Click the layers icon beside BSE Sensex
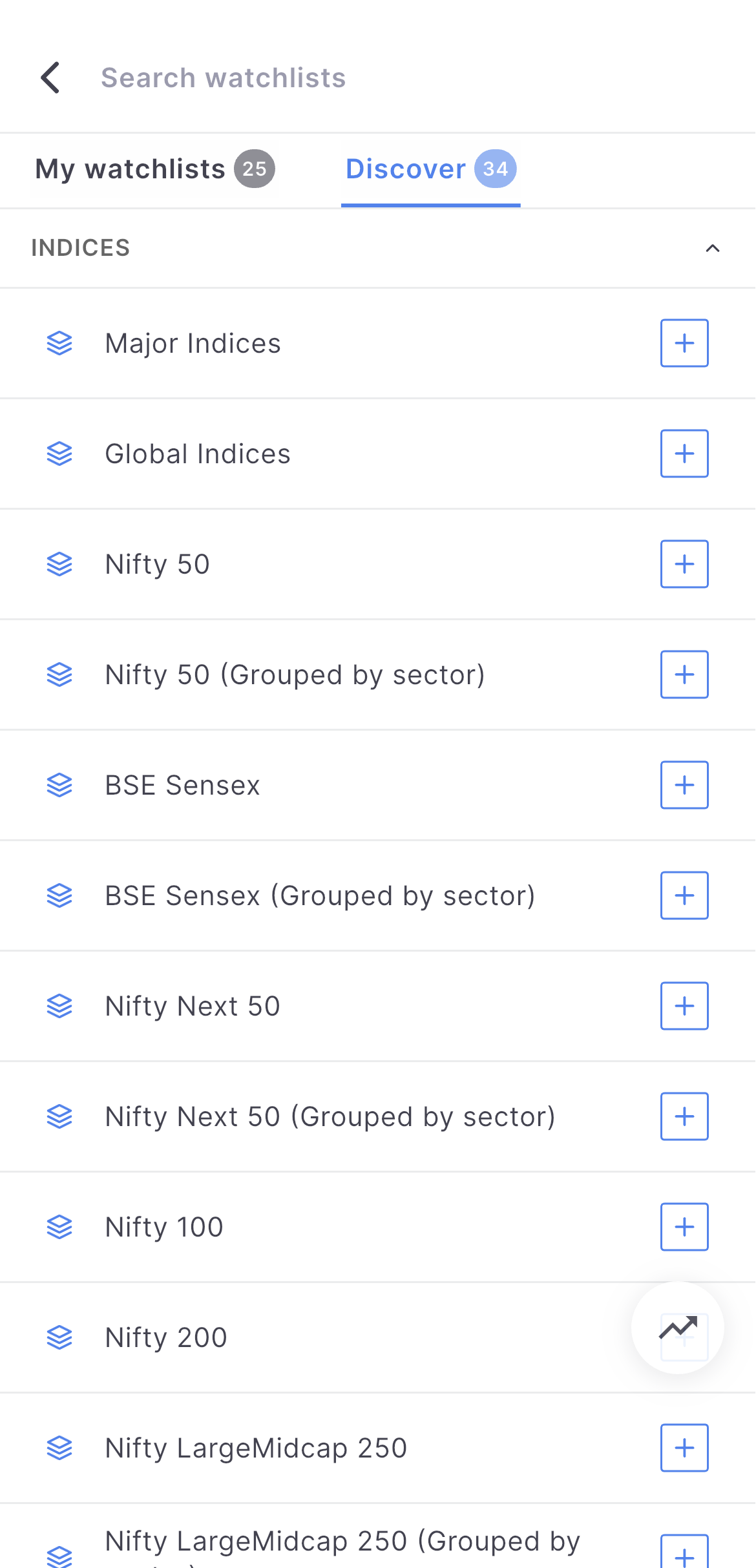The width and height of the screenshot is (756, 1568). click(59, 785)
